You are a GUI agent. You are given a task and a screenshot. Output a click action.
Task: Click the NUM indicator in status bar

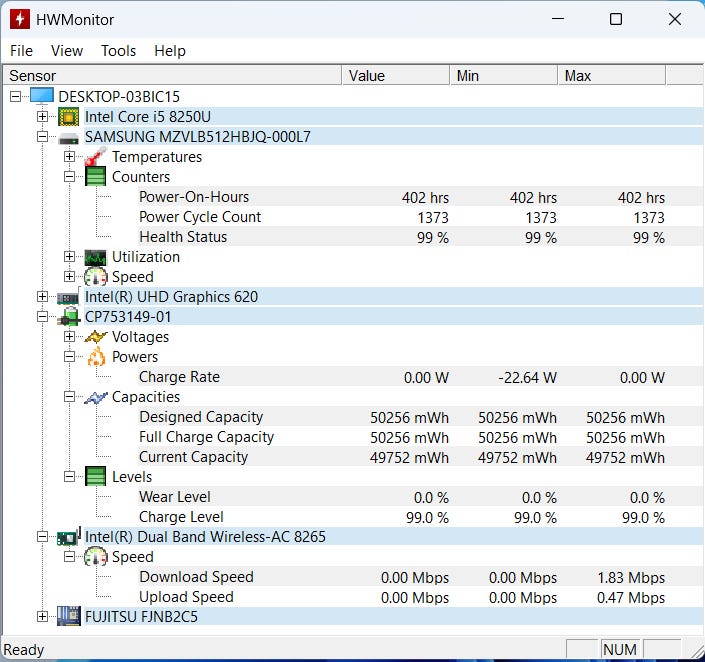(620, 649)
